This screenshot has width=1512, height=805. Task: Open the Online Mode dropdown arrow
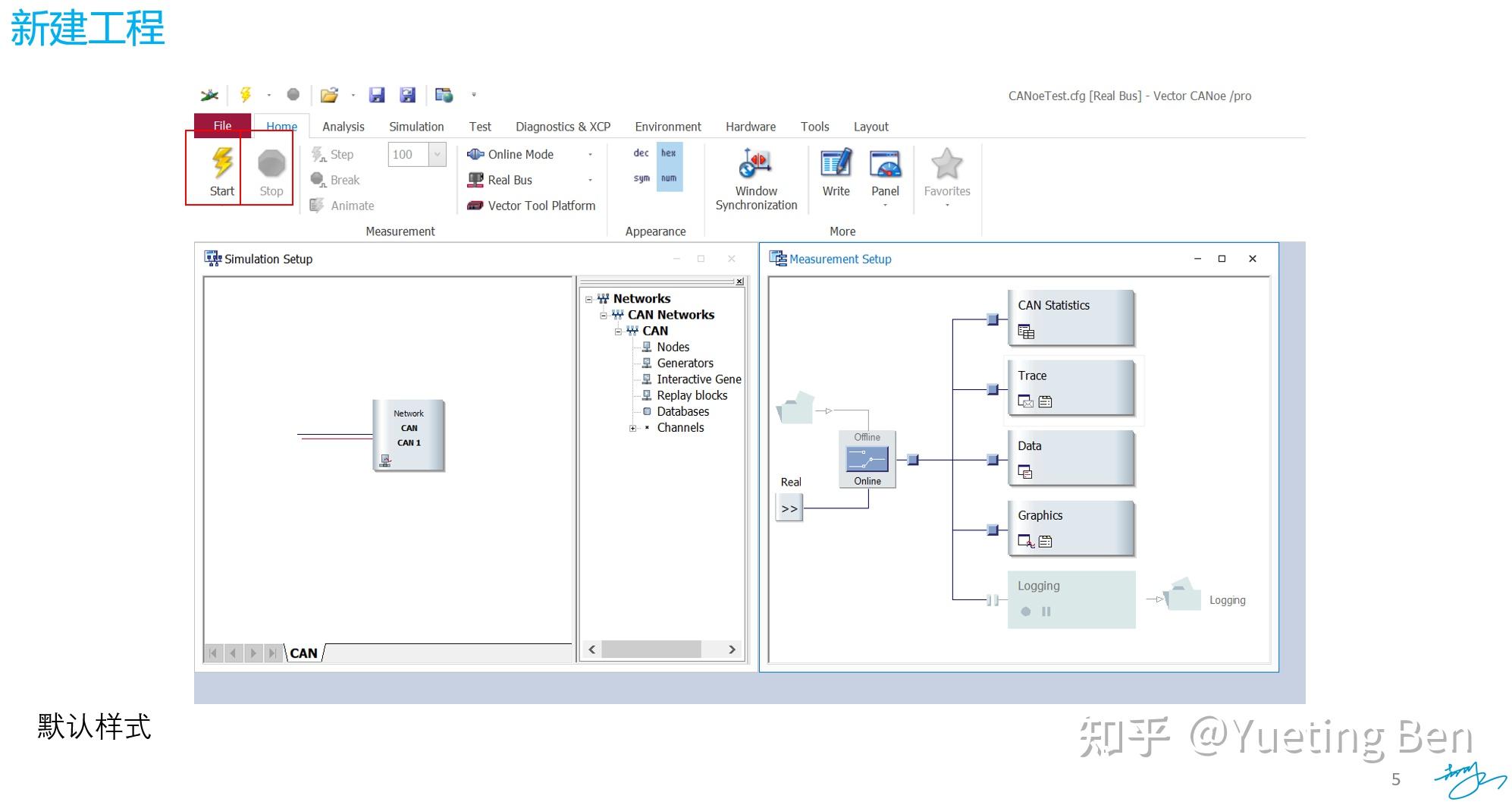(x=591, y=155)
